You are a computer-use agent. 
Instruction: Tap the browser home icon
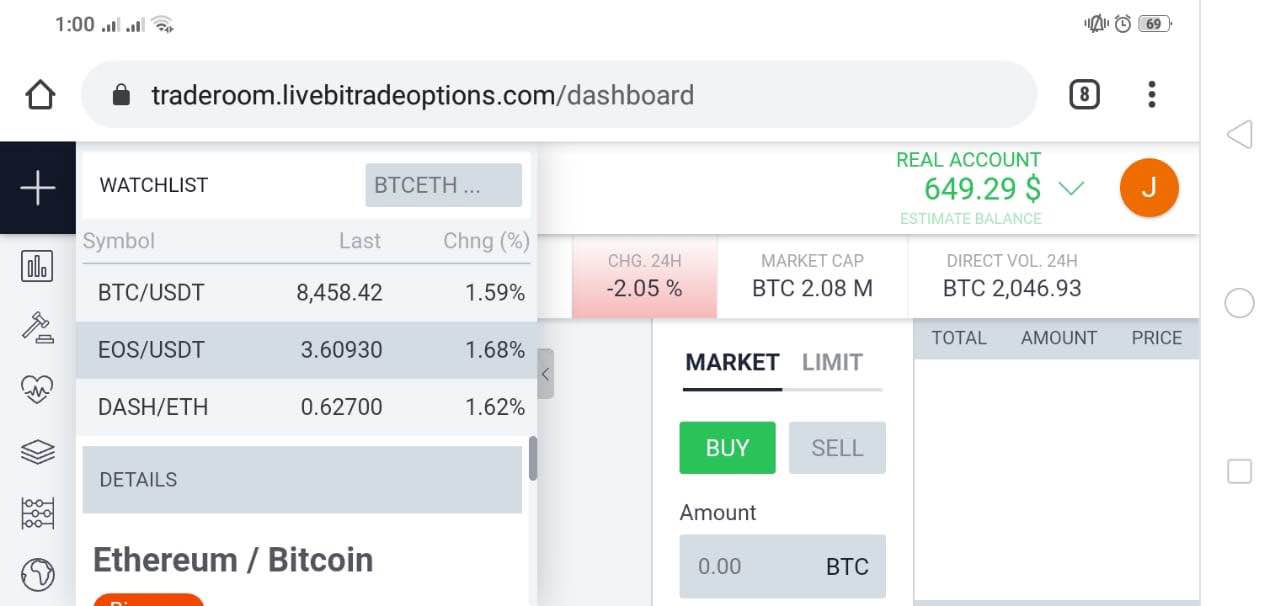click(x=40, y=95)
